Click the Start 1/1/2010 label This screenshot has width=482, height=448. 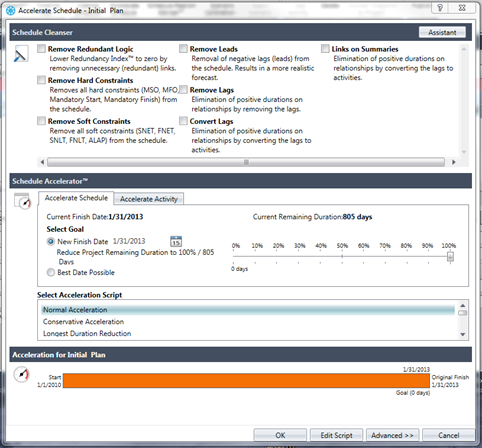(x=49, y=381)
